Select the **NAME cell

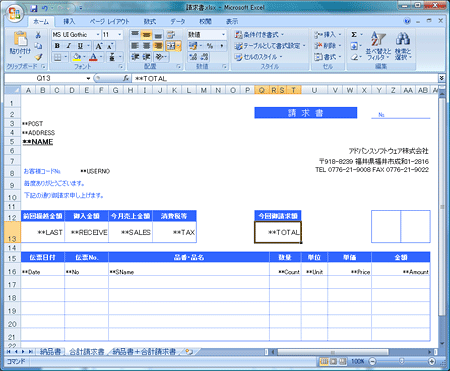coord(38,142)
